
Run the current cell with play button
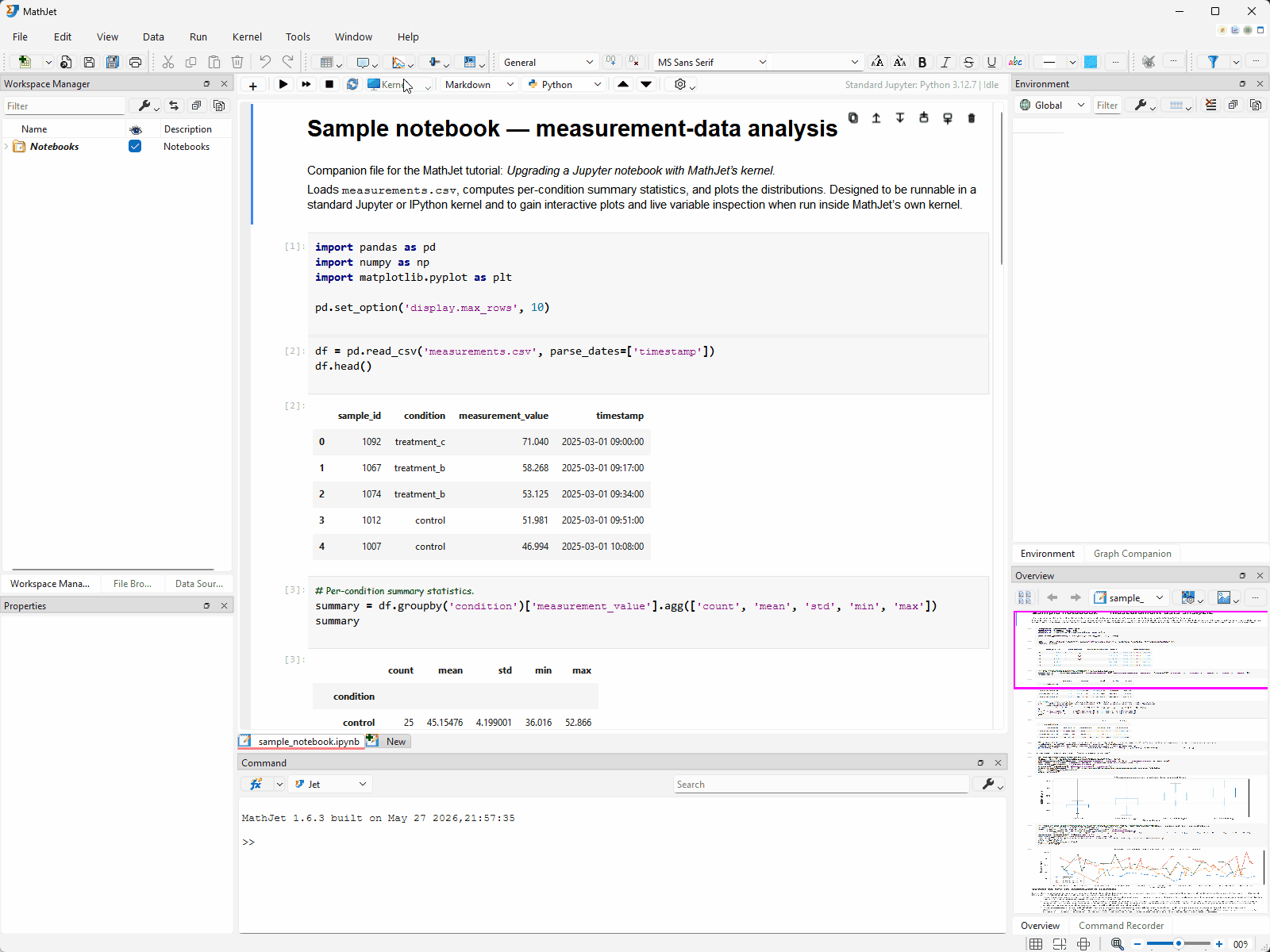[283, 84]
